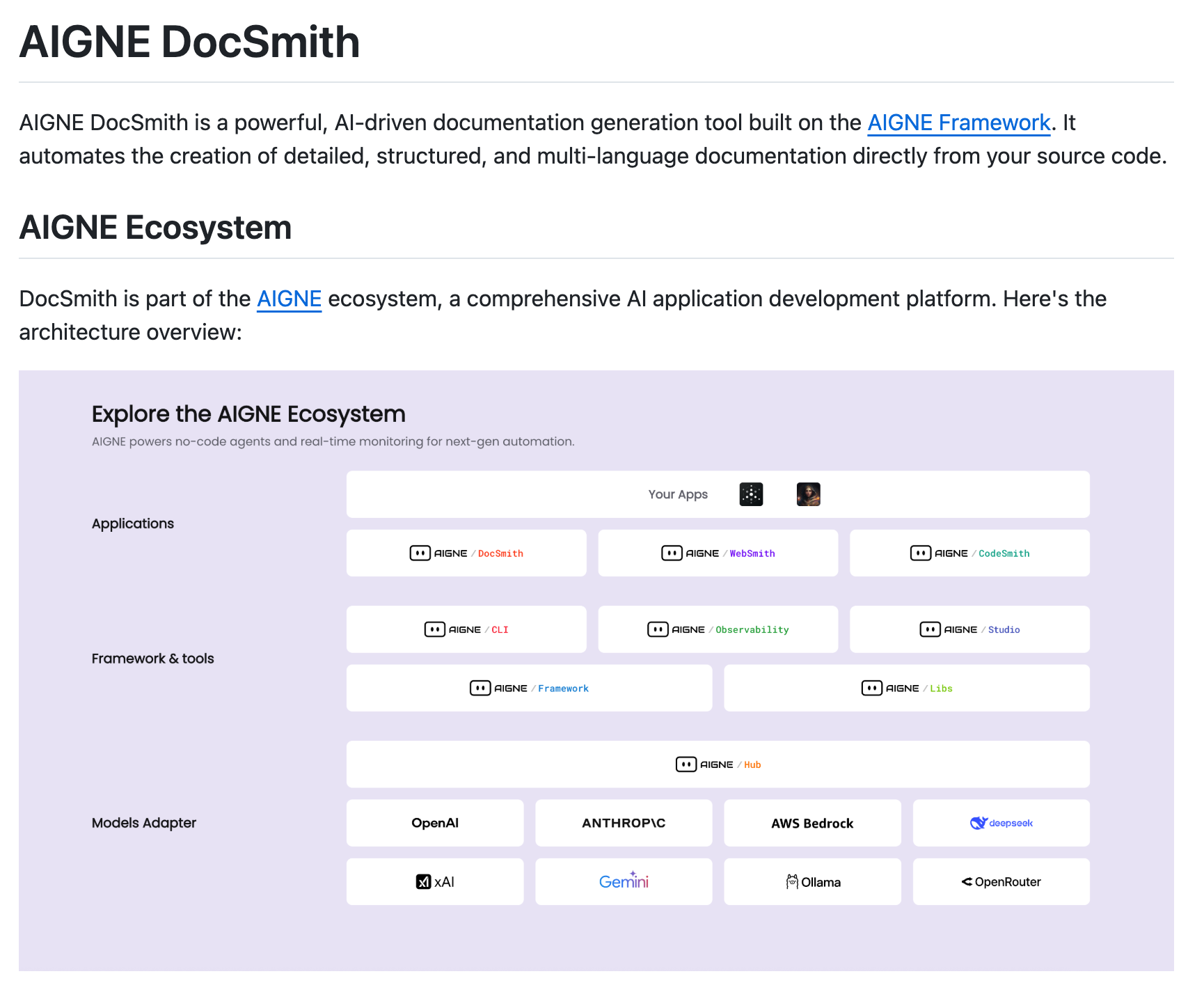Click the AIGNE CodeSmith logo icon

tap(920, 553)
